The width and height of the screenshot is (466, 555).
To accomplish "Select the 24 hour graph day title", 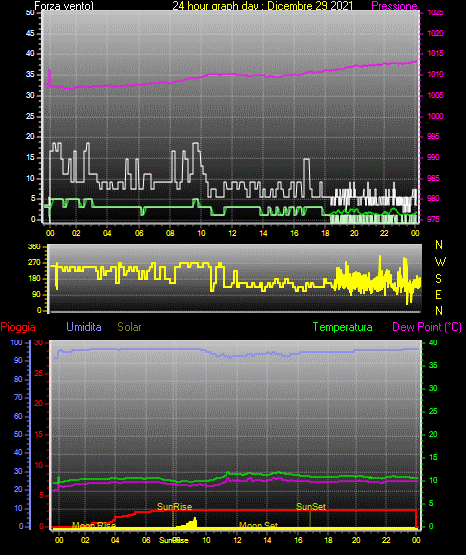I will 263,6.
